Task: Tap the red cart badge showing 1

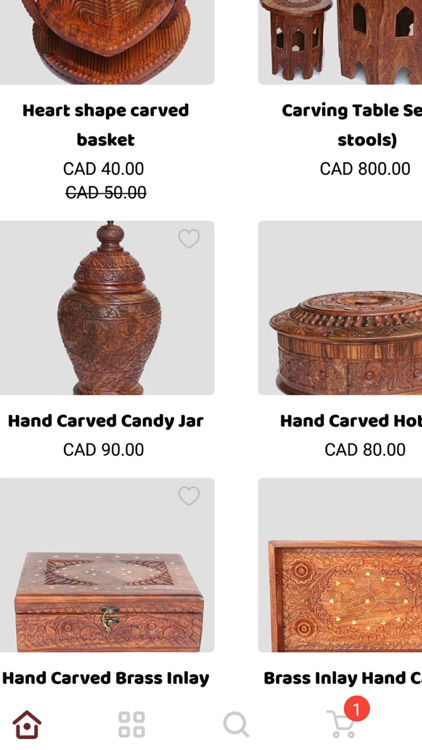Action: click(356, 708)
